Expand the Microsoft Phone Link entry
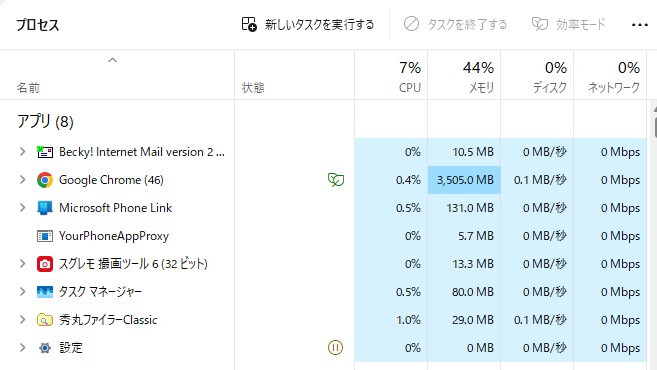Image resolution: width=657 pixels, height=370 pixels. pyautogui.click(x=22, y=208)
